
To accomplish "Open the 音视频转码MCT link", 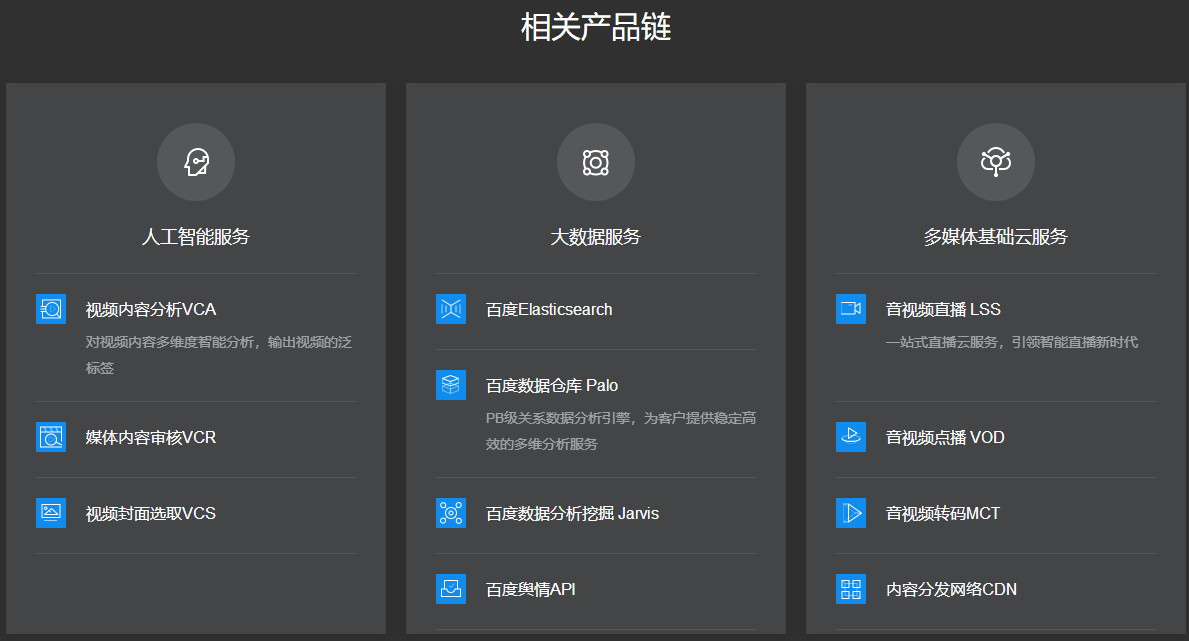I will coord(943,514).
